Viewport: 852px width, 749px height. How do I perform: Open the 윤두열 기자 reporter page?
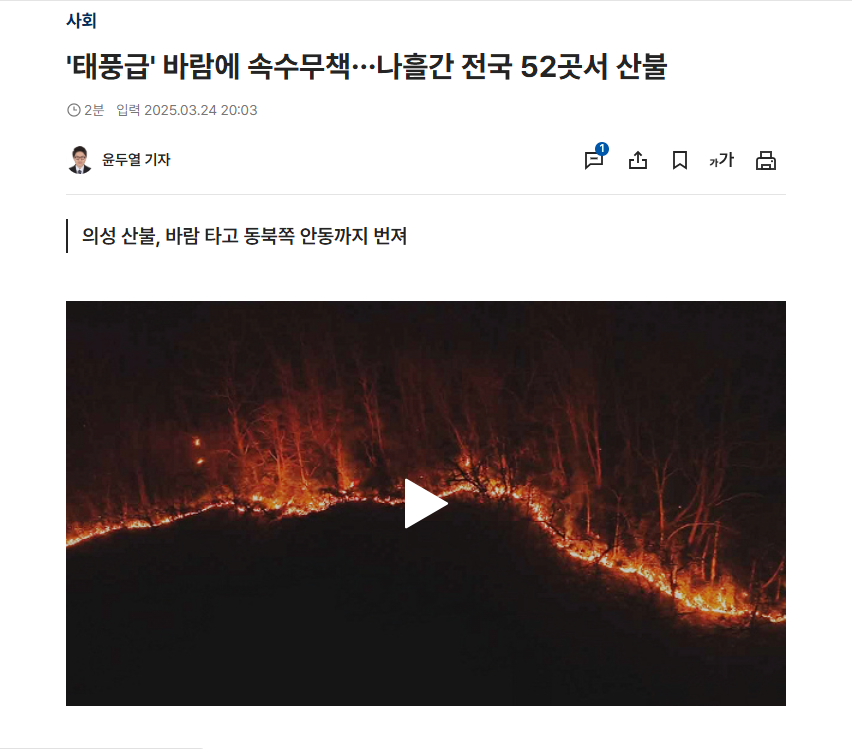136,160
